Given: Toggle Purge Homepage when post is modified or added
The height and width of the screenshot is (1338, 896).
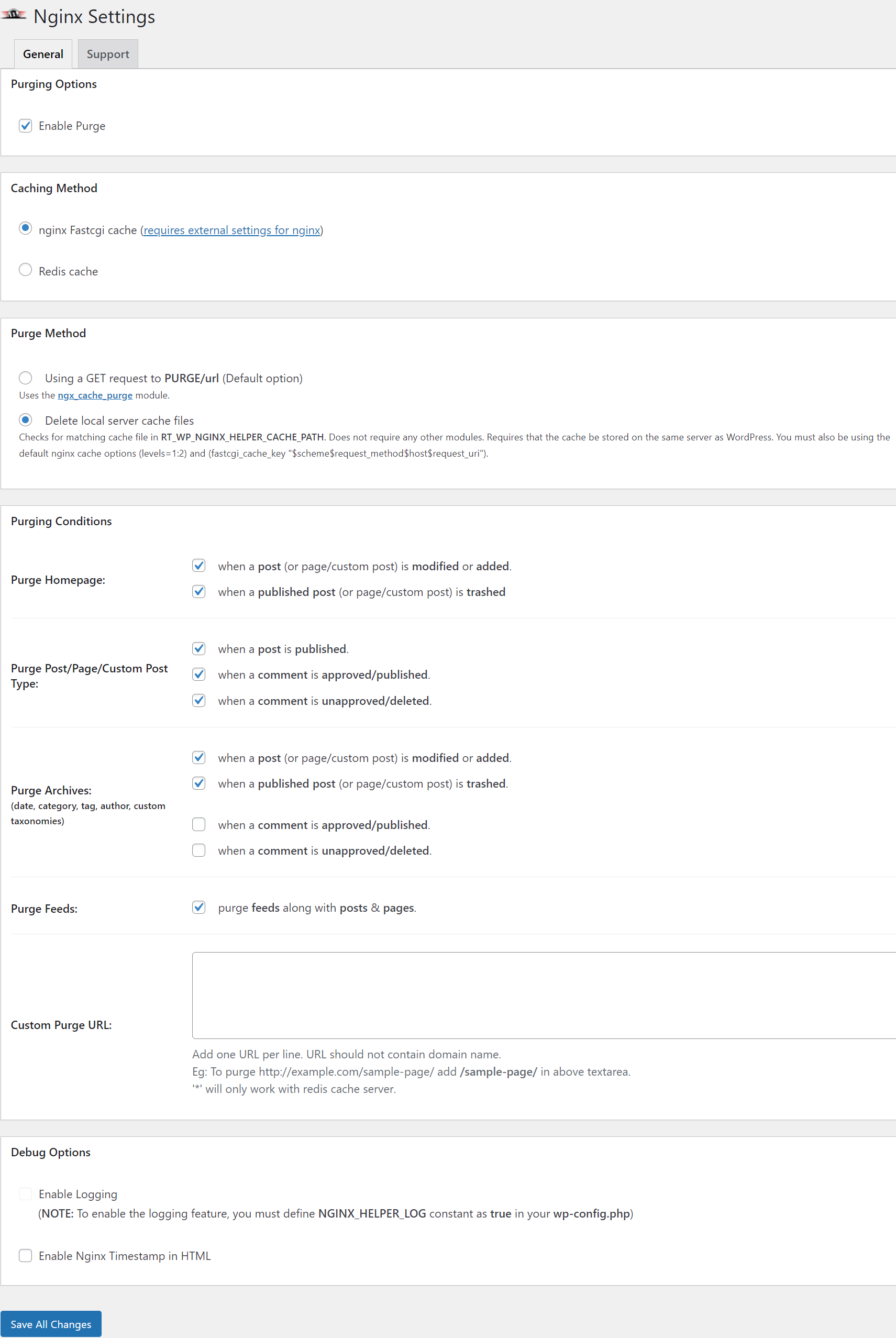Looking at the screenshot, I should coord(199,566).
